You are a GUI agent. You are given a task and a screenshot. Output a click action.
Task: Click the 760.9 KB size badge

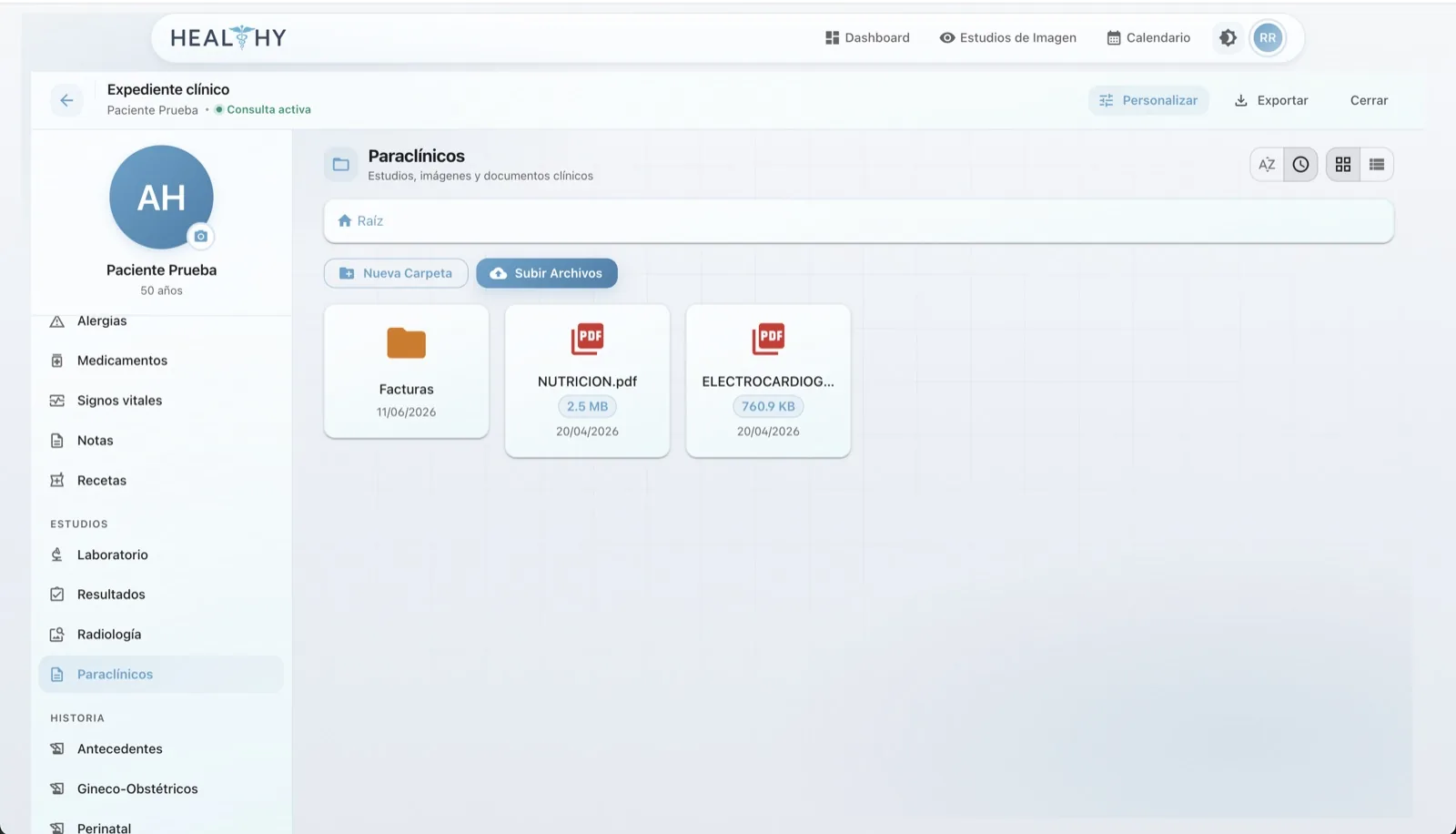[768, 407]
